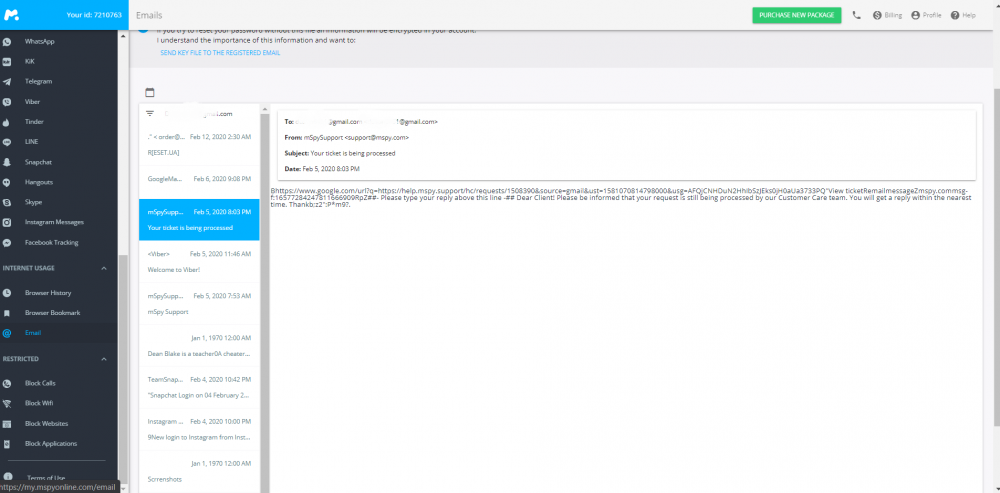Open the Billing page
The image size is (1000, 493).
click(x=887, y=15)
